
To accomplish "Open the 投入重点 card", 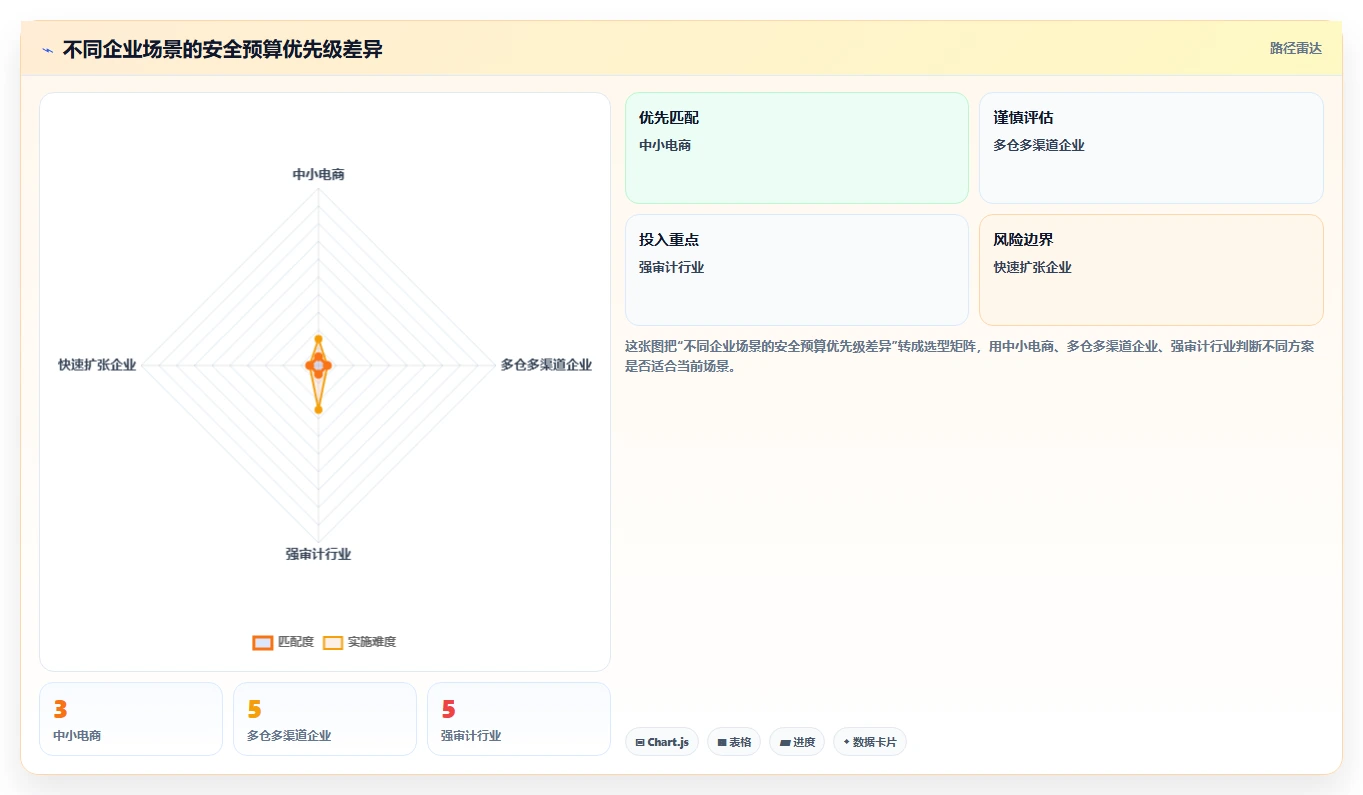I will (797, 270).
